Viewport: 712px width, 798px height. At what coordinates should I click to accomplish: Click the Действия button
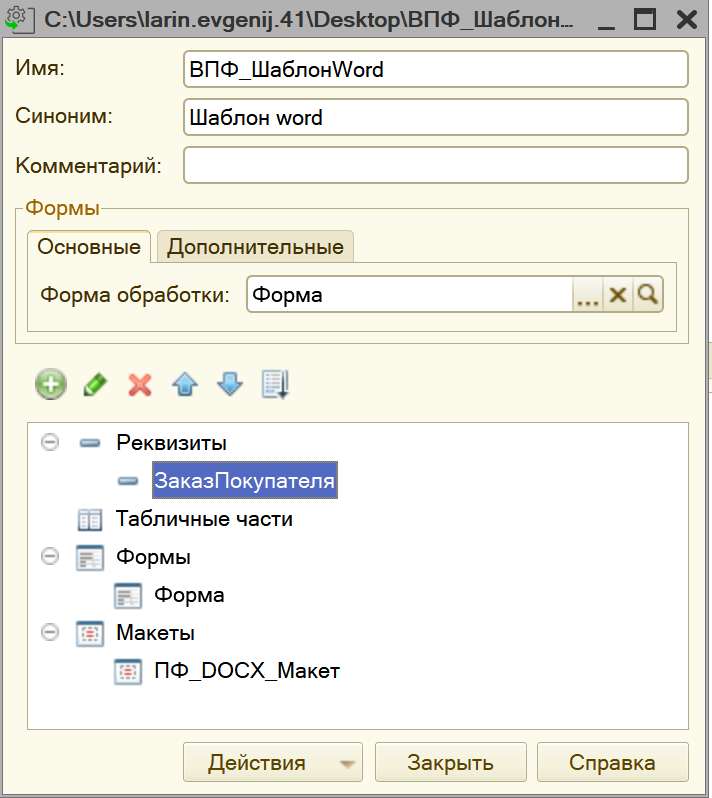click(273, 762)
